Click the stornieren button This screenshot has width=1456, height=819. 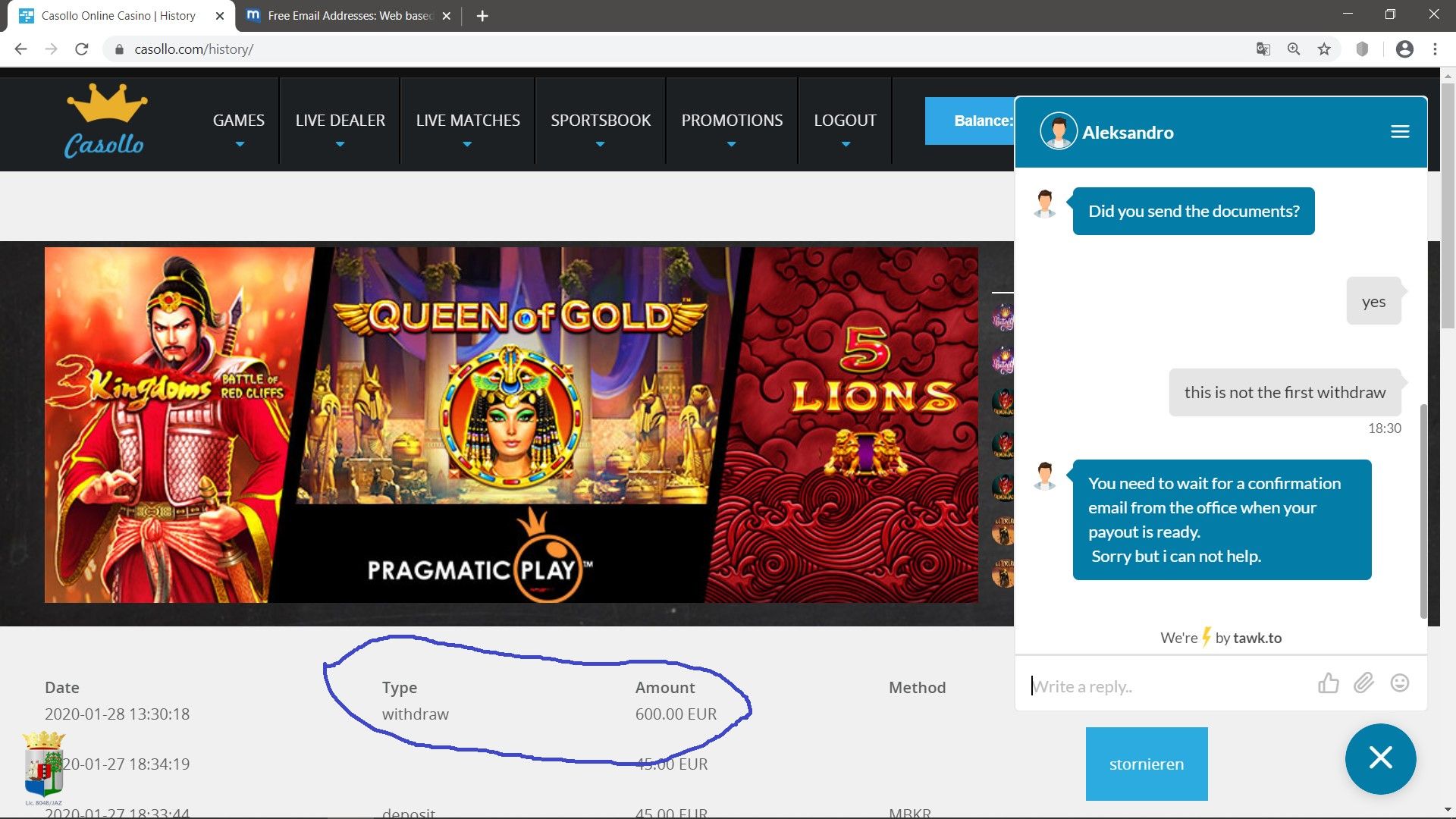point(1147,764)
